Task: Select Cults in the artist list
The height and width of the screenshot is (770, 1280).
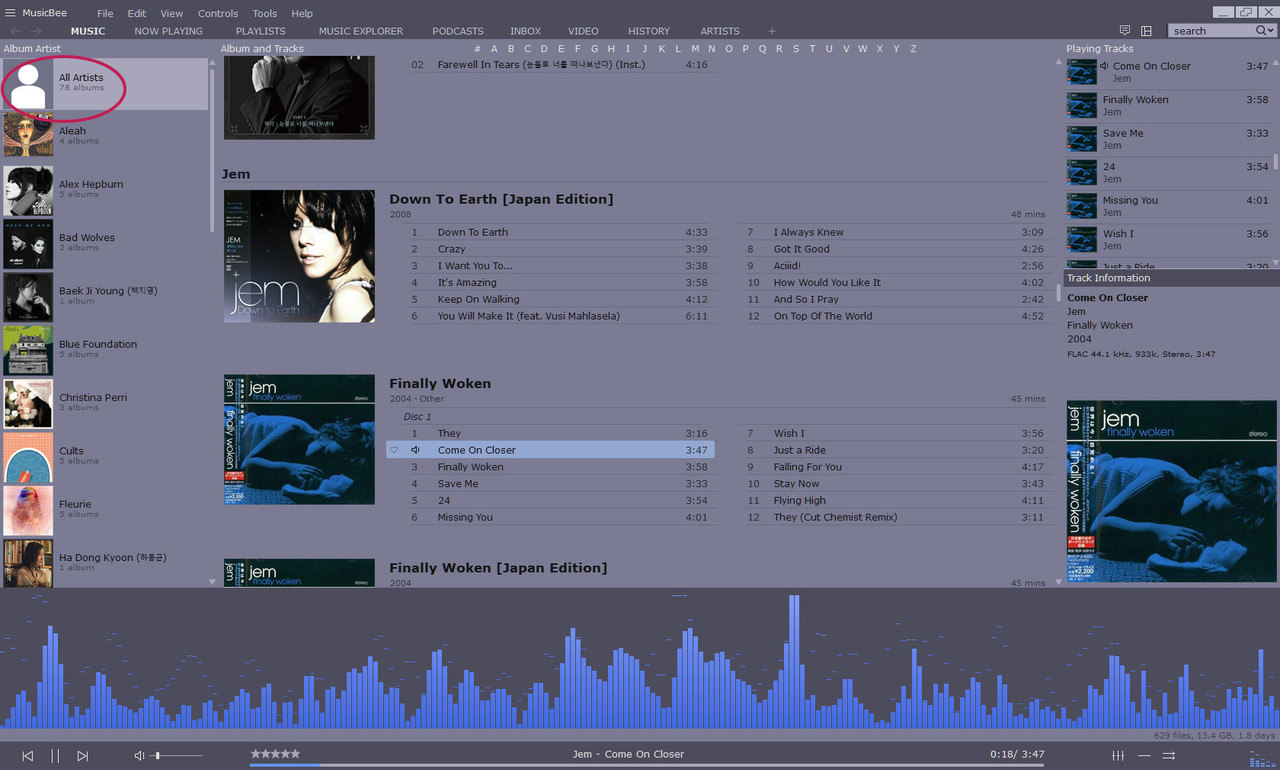Action: coord(105,455)
